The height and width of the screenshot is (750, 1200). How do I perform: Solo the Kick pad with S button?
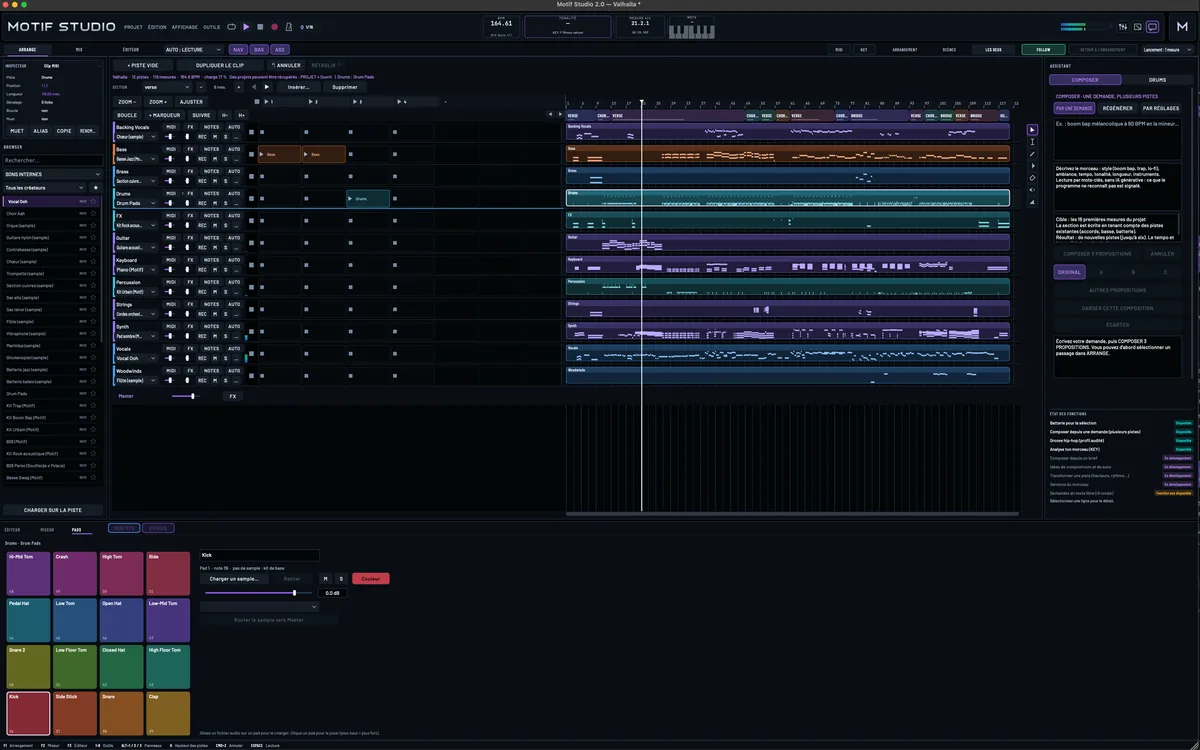click(x=340, y=578)
